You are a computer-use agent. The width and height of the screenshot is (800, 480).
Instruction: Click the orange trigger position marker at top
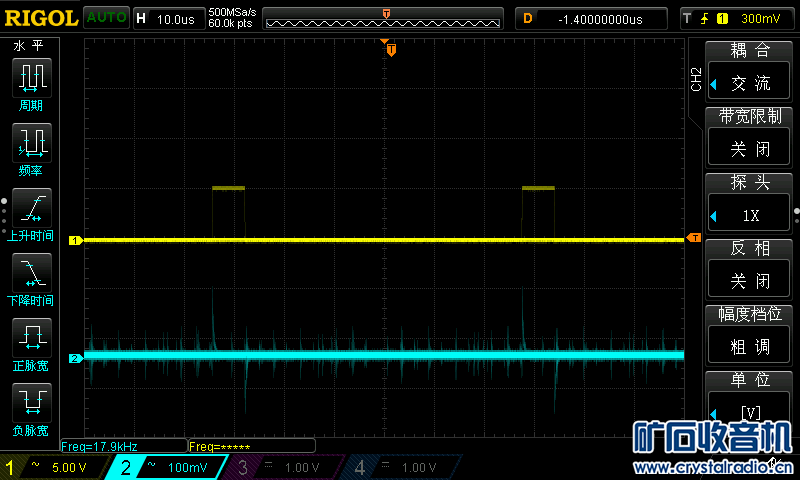[x=391, y=49]
